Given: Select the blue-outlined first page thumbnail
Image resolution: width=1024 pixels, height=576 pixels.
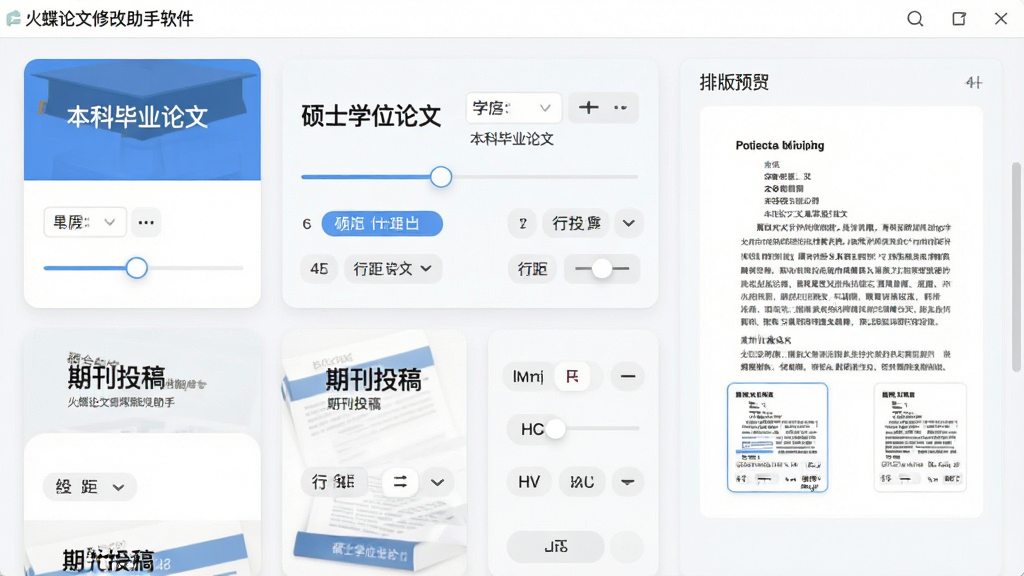Looking at the screenshot, I should click(x=777, y=437).
